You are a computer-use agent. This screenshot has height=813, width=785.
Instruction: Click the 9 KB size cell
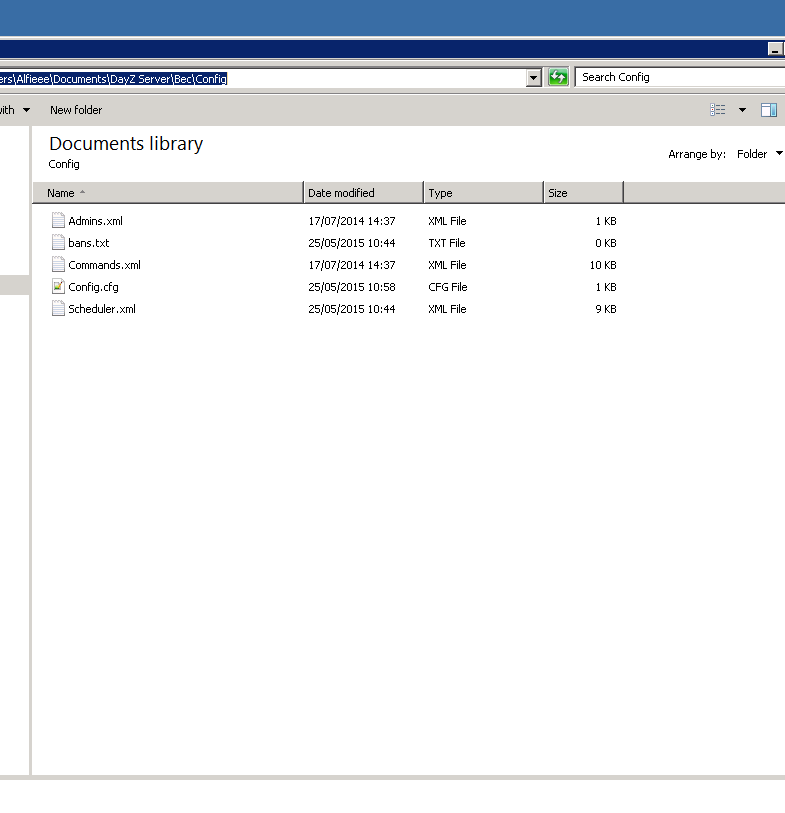[x=606, y=309]
